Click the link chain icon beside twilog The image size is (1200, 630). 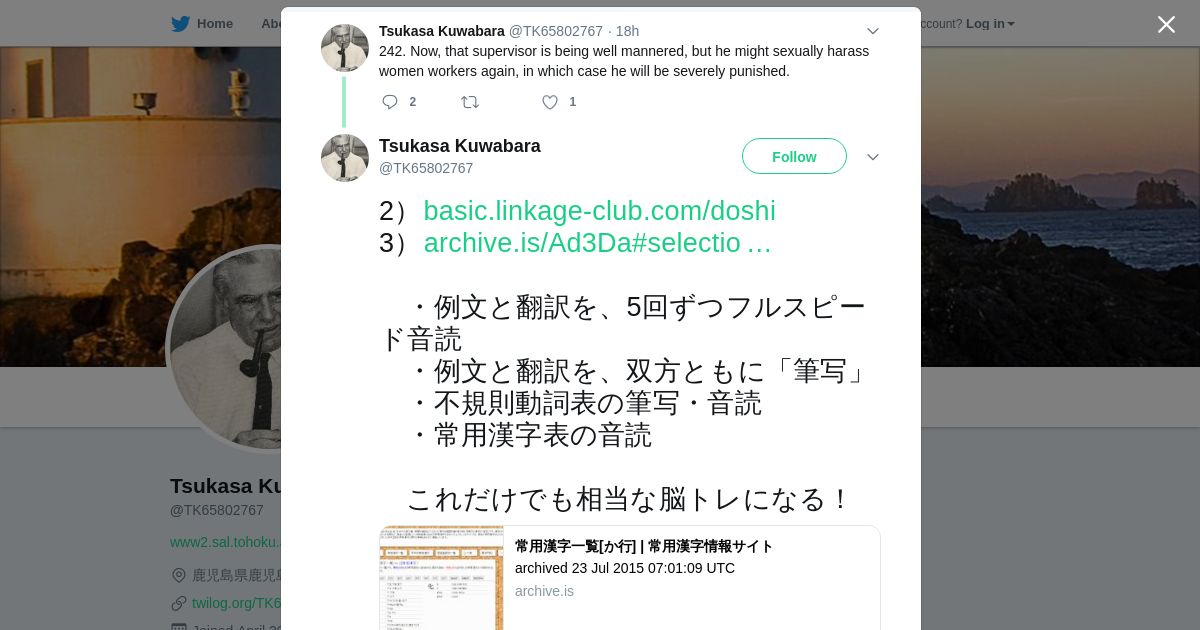pos(179,603)
